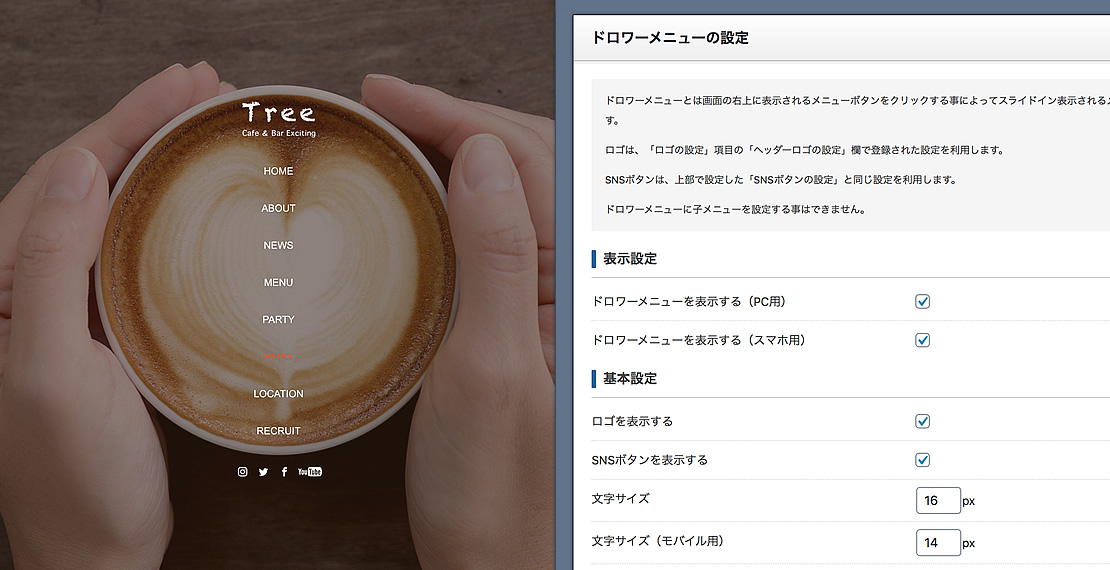Toggle ドロワーメニューを表示する（スマホ用） checkbox
1110x570 pixels.
click(922, 340)
